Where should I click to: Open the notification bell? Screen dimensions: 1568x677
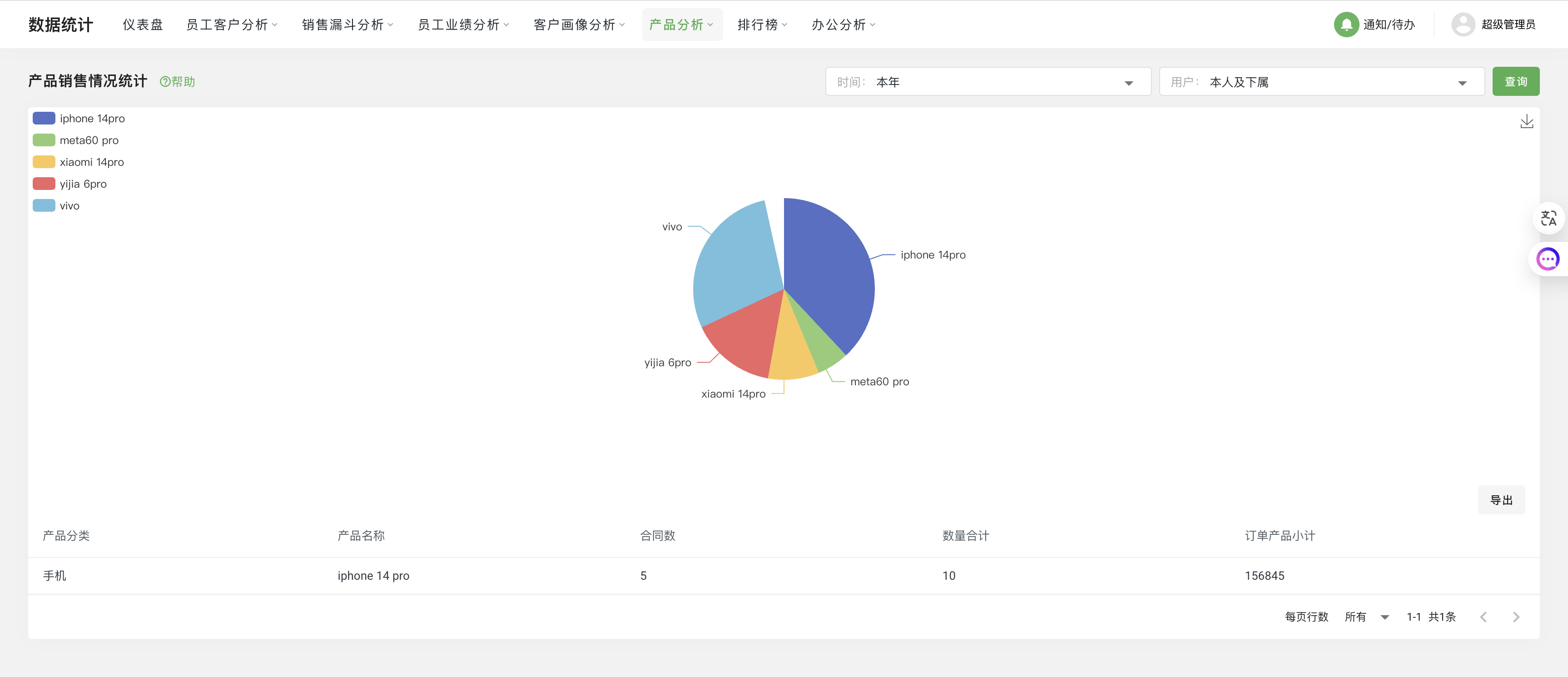tap(1346, 25)
